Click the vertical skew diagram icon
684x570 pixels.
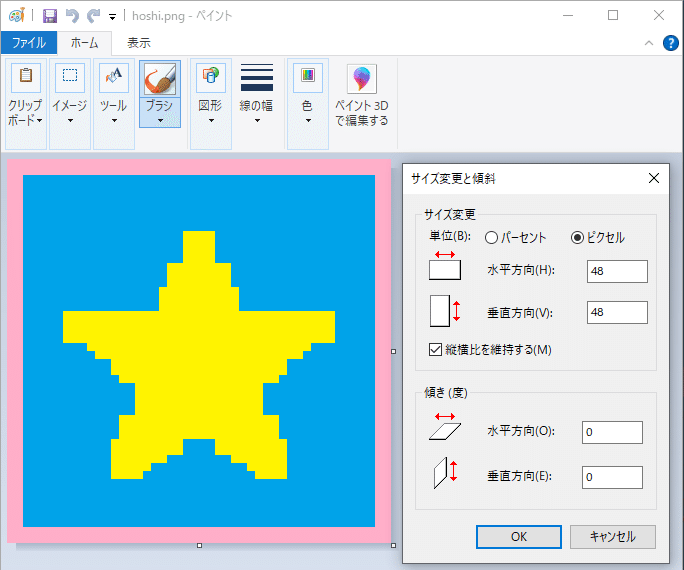(x=446, y=473)
